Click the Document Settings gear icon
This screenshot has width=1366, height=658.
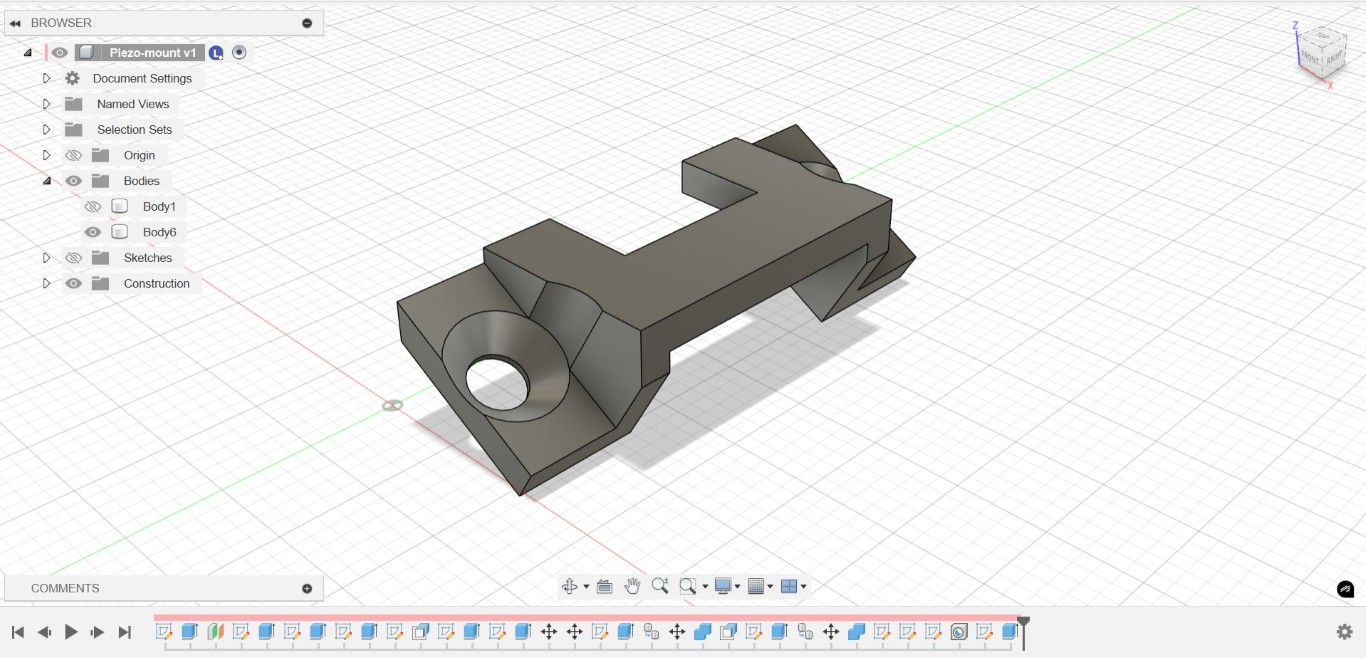[72, 78]
